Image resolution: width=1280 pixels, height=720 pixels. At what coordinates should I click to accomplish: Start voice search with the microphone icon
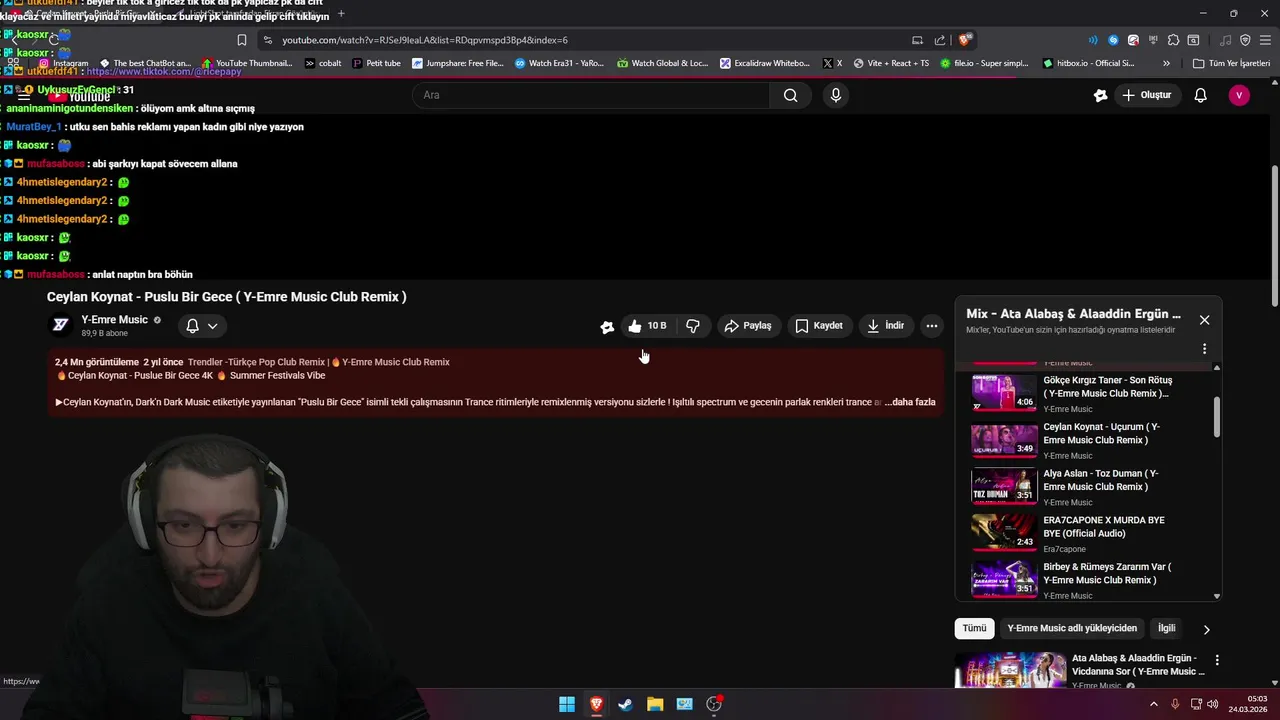pyautogui.click(x=836, y=95)
